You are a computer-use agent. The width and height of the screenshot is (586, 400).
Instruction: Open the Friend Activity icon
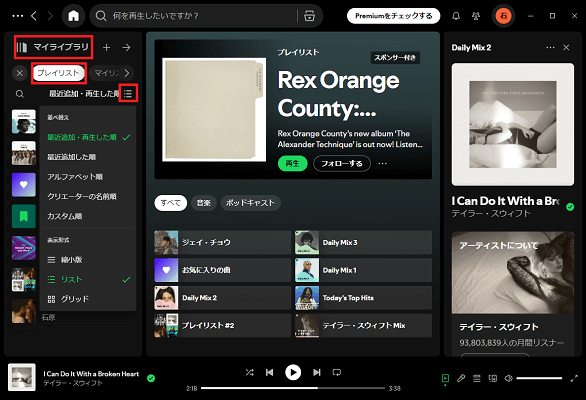pyautogui.click(x=476, y=16)
